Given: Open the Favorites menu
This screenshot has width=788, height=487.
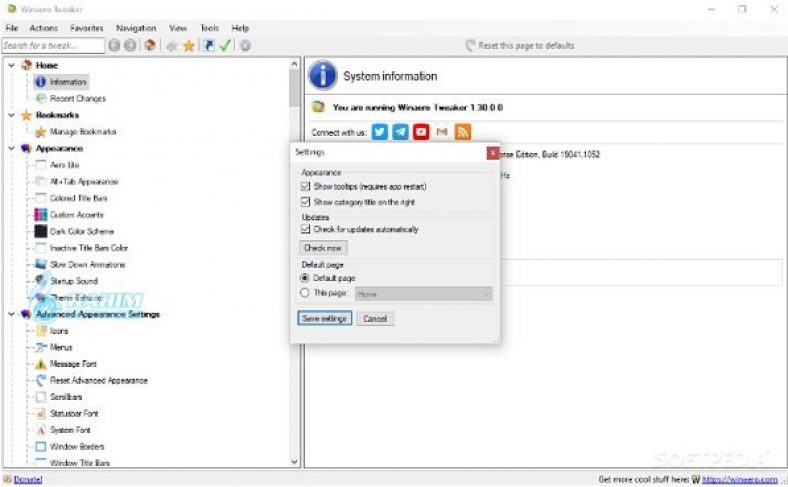Looking at the screenshot, I should coord(86,28).
